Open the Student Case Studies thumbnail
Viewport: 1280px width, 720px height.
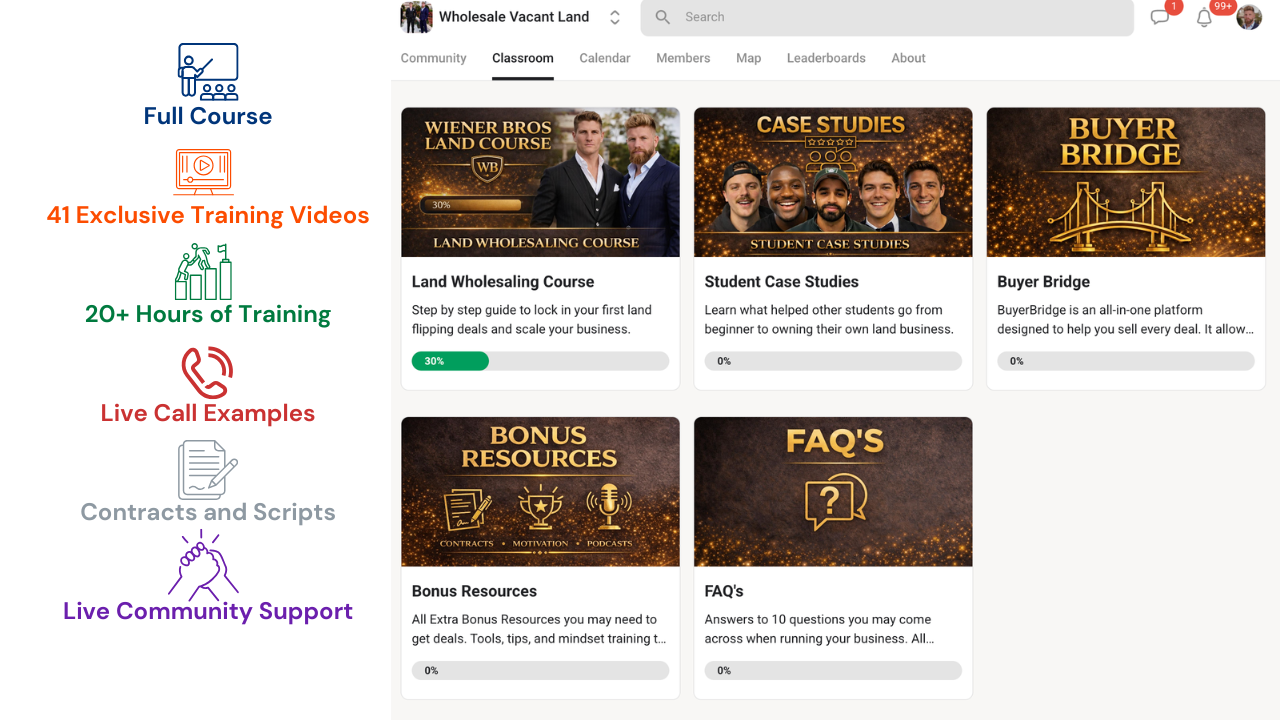pos(833,182)
